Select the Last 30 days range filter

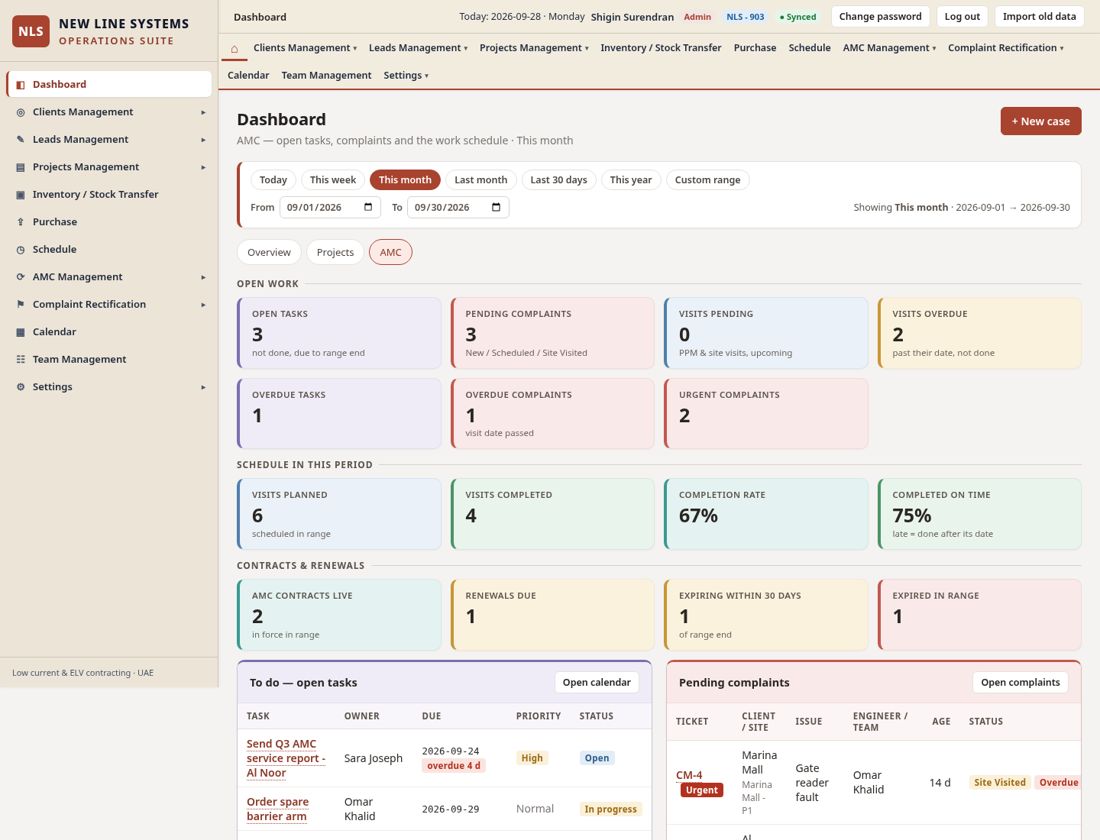tap(558, 180)
